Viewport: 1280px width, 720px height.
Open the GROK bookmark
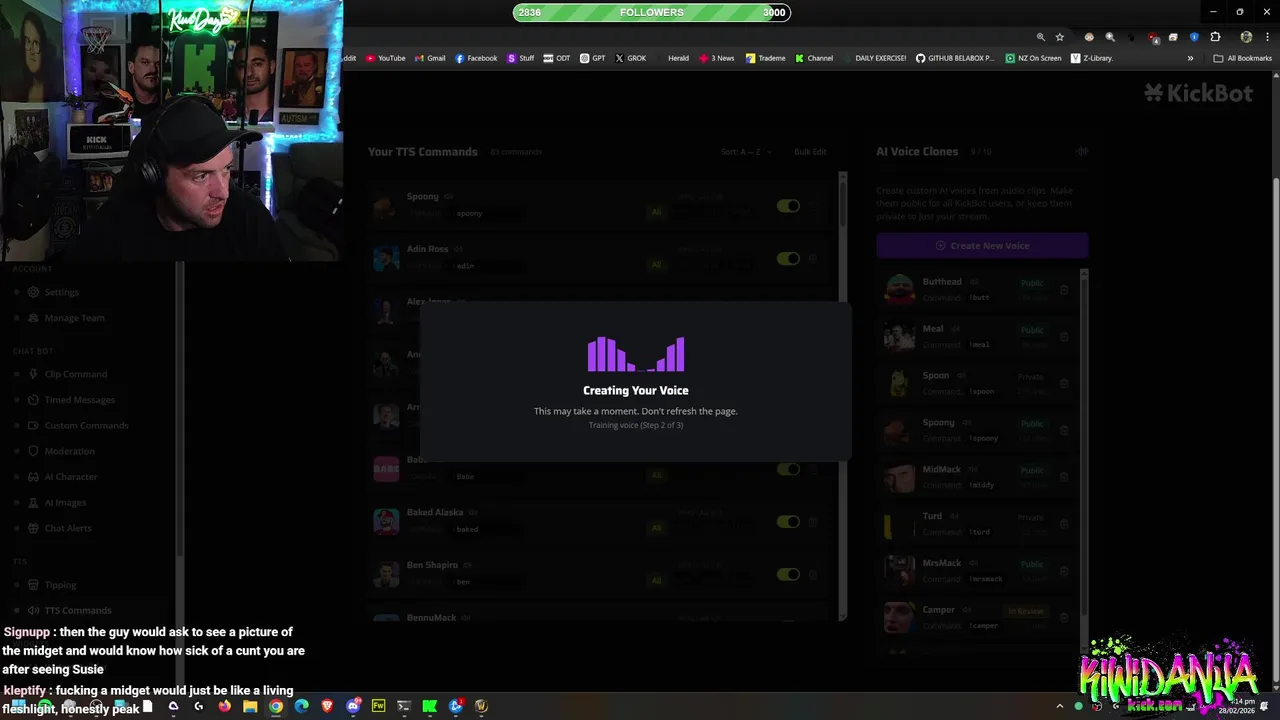[631, 58]
